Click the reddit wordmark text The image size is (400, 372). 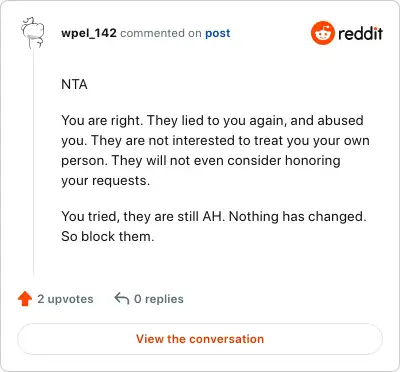360,33
